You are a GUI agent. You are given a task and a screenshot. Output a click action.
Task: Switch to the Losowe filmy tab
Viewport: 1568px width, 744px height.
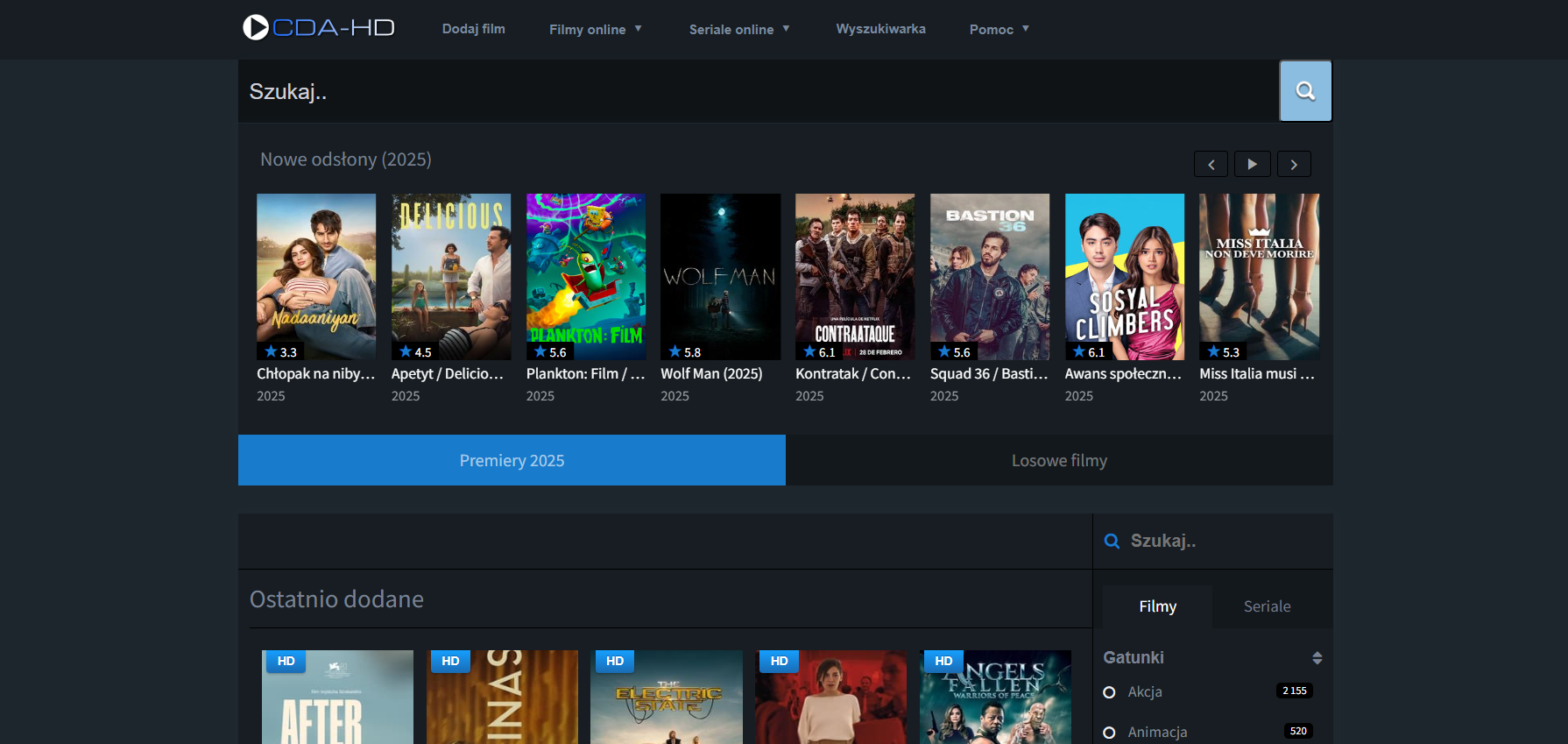click(1059, 461)
